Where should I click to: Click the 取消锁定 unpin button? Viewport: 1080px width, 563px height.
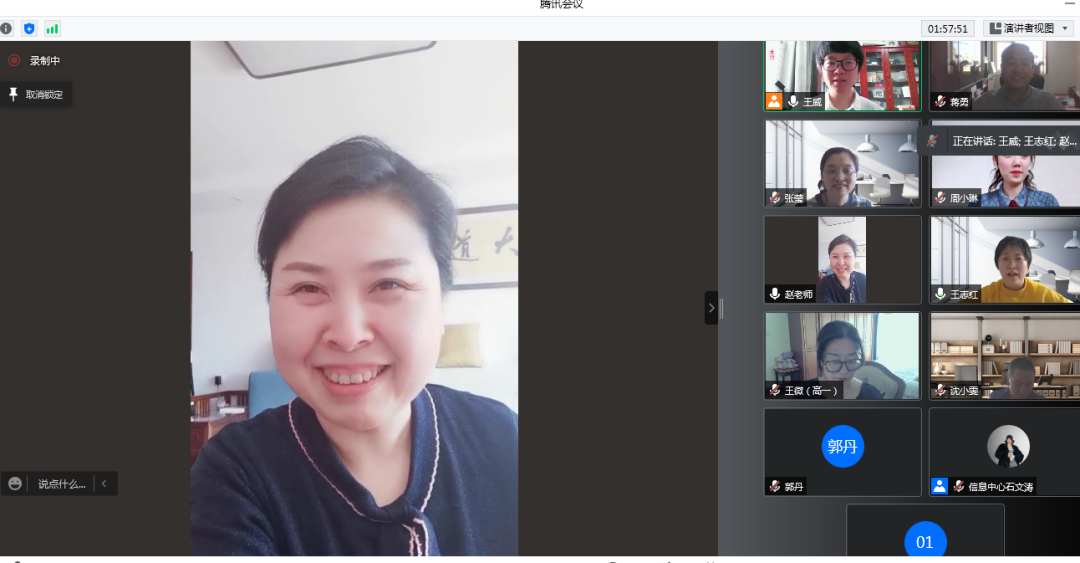(37, 94)
